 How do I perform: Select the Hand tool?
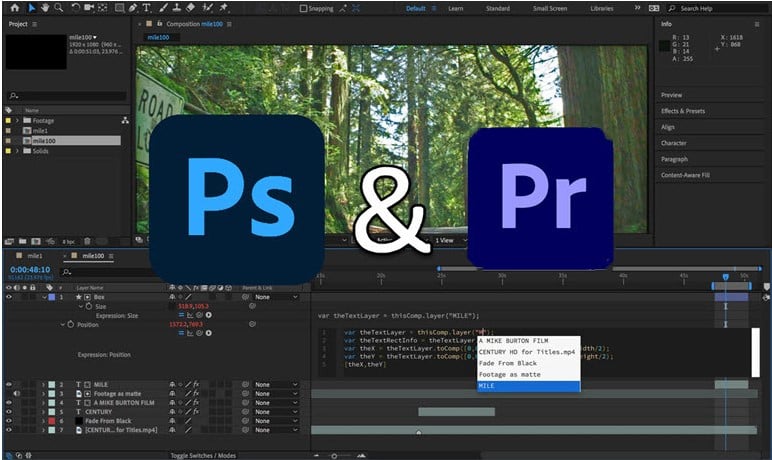(x=45, y=8)
